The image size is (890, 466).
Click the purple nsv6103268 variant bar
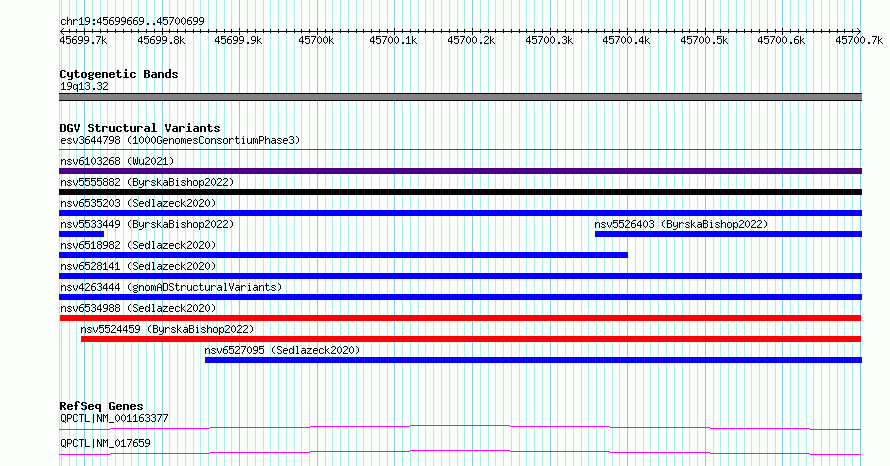point(460,171)
